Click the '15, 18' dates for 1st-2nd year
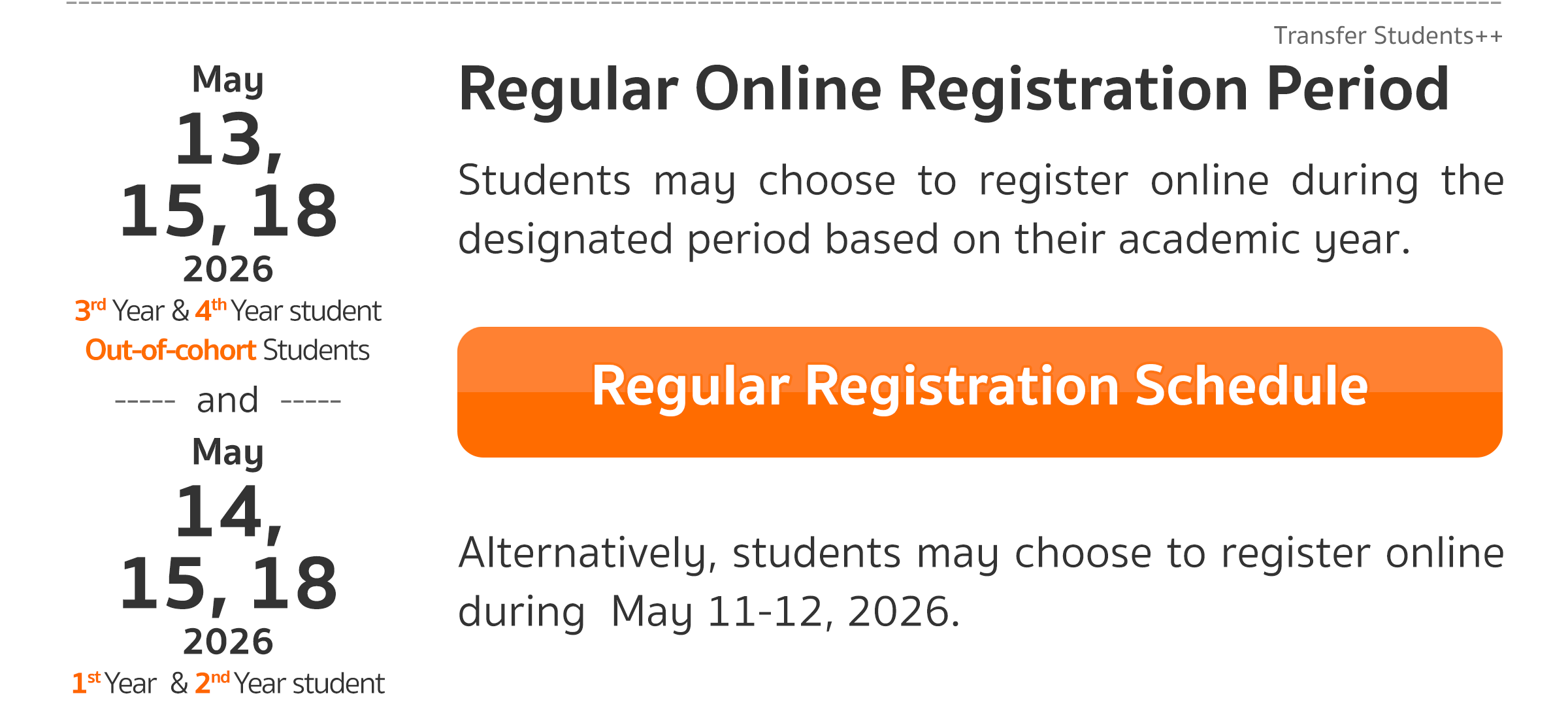The width and height of the screenshot is (1568, 719). tap(227, 583)
